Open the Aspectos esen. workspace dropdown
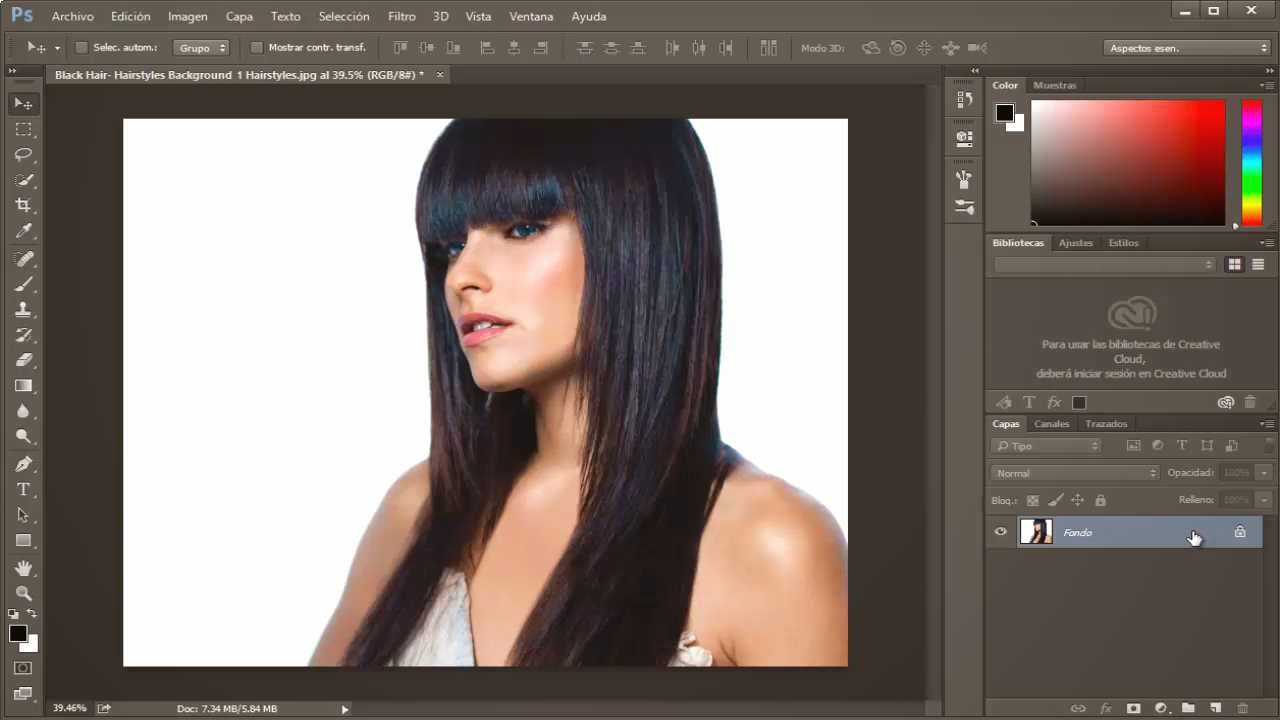This screenshot has height=720, width=1280. coord(1187,47)
